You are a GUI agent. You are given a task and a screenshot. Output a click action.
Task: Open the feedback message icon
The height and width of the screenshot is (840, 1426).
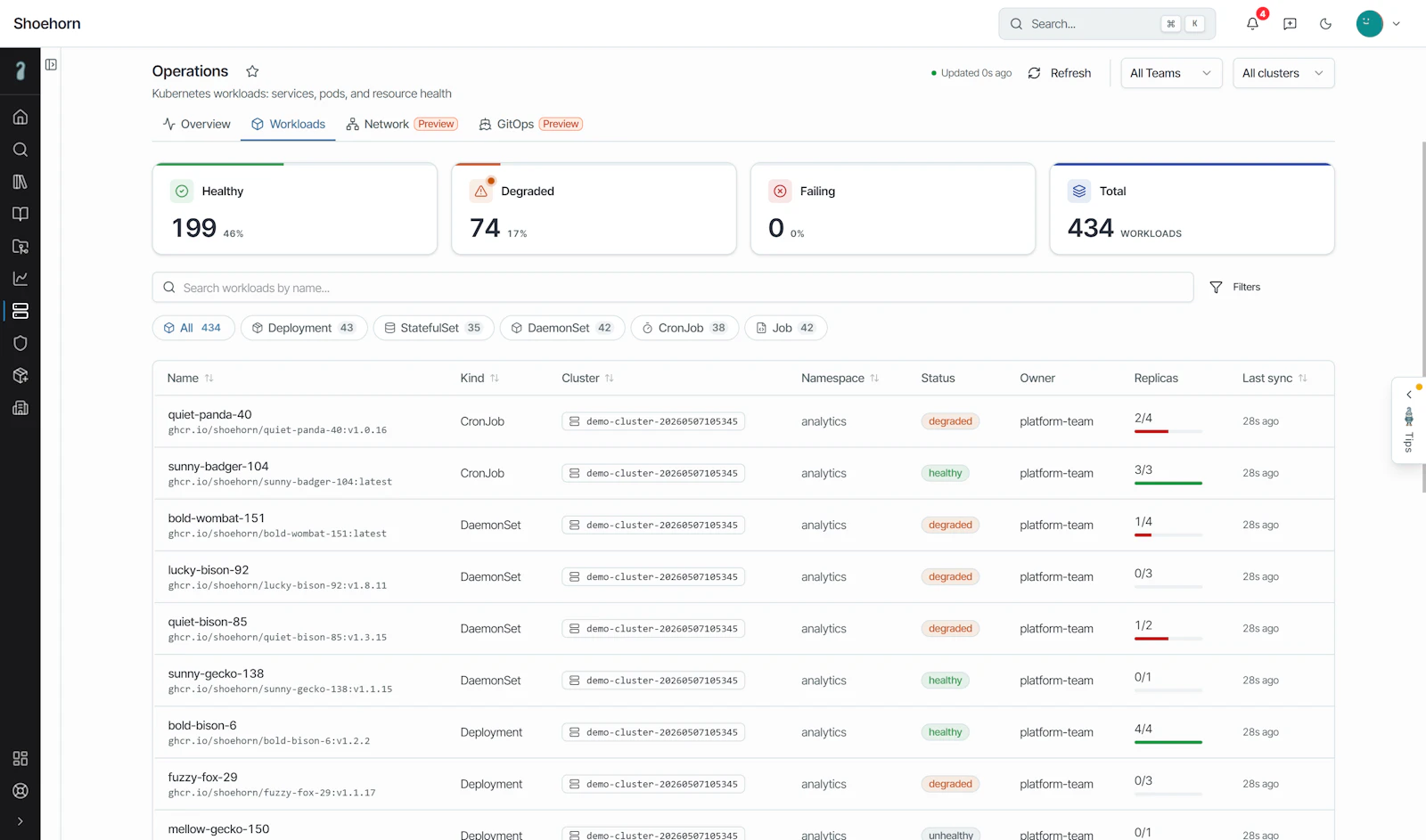(x=1290, y=24)
